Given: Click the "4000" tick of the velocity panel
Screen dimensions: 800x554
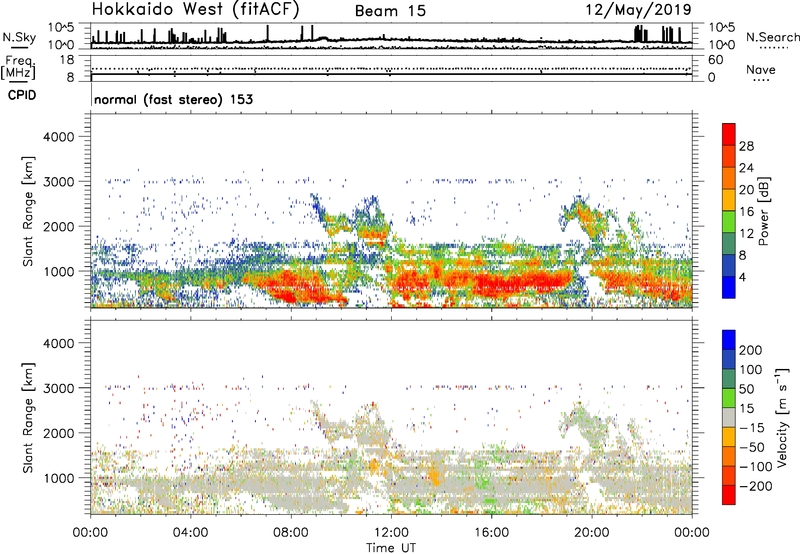Looking at the screenshot, I should tap(59, 343).
